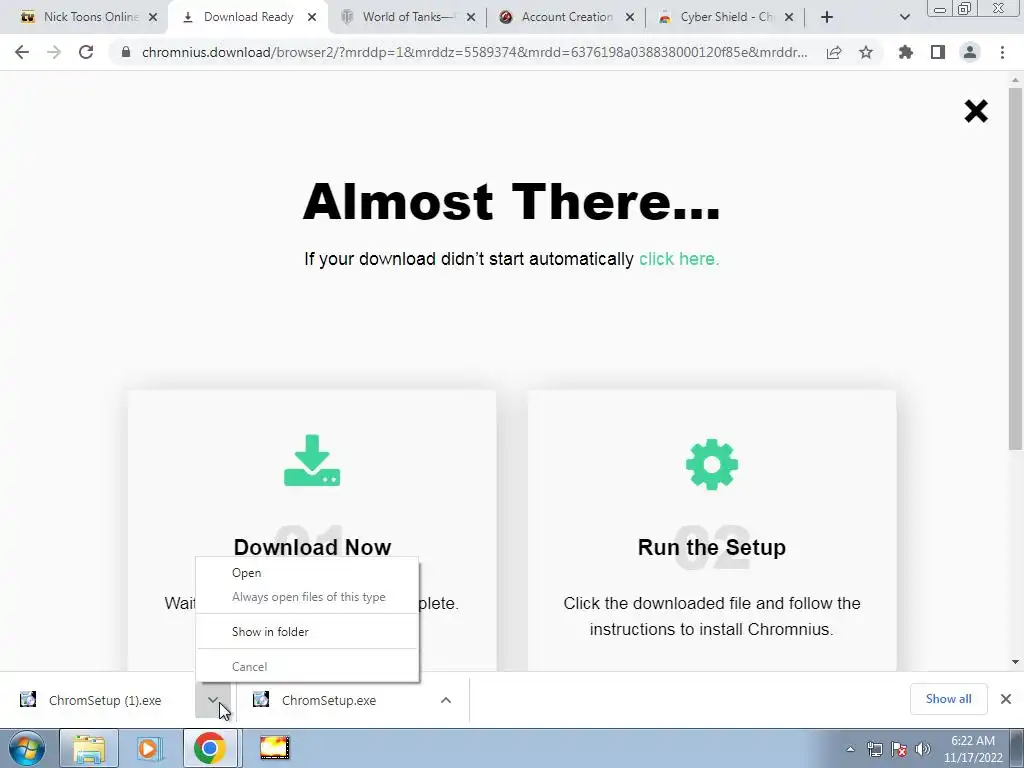Toggle the side panel icon
The width and height of the screenshot is (1024, 768).
(938, 52)
